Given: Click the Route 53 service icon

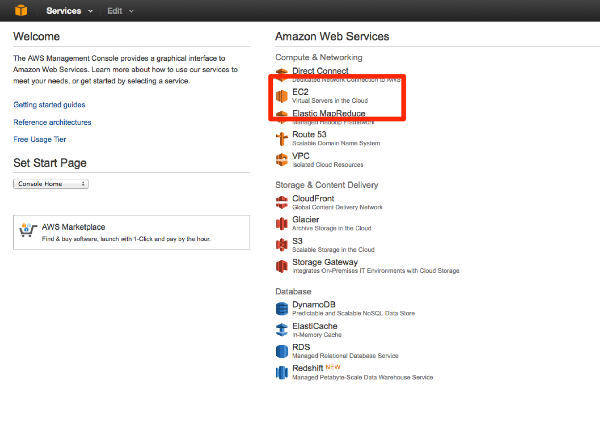Looking at the screenshot, I should pyautogui.click(x=282, y=139).
